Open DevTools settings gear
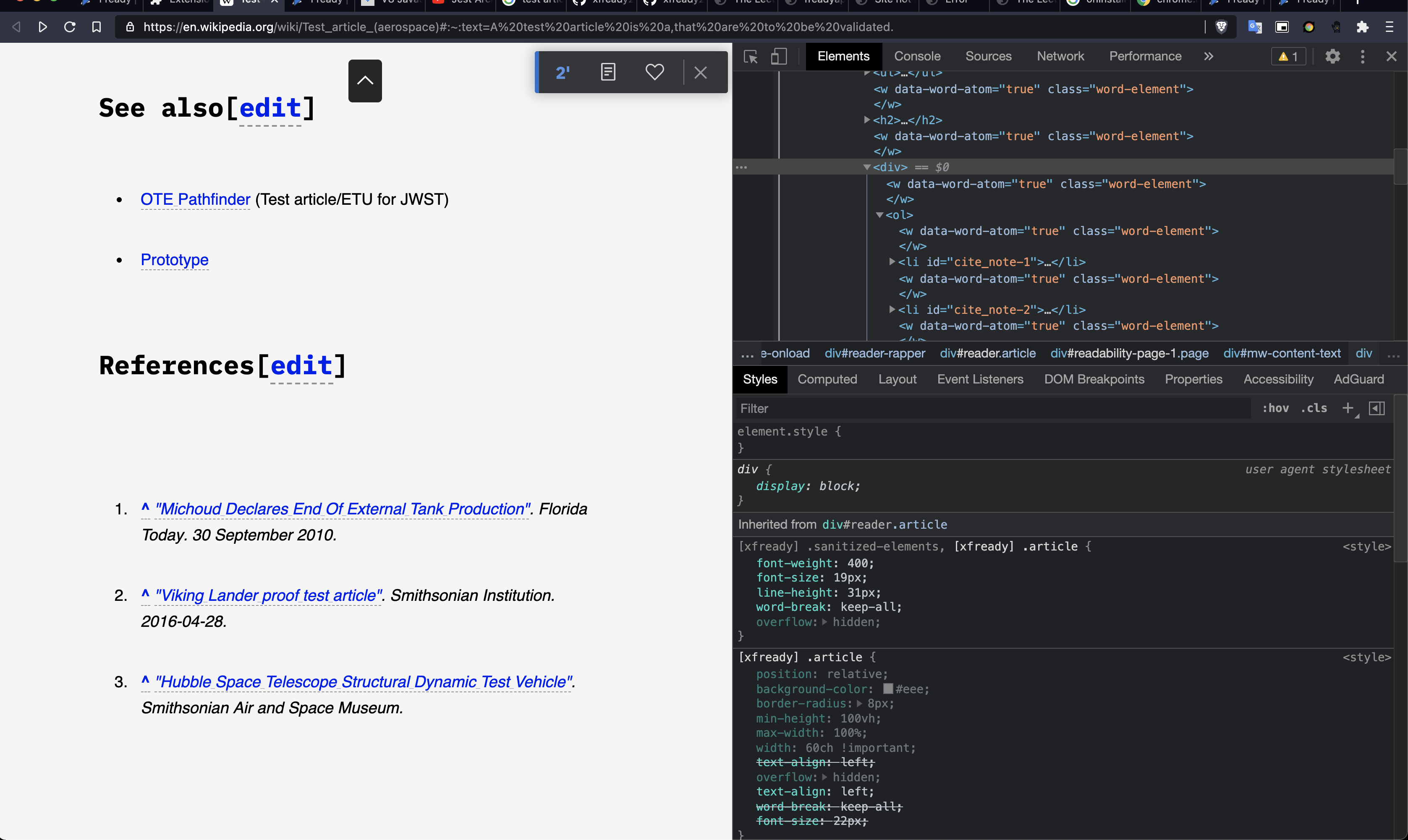Image resolution: width=1408 pixels, height=840 pixels. pyautogui.click(x=1333, y=56)
